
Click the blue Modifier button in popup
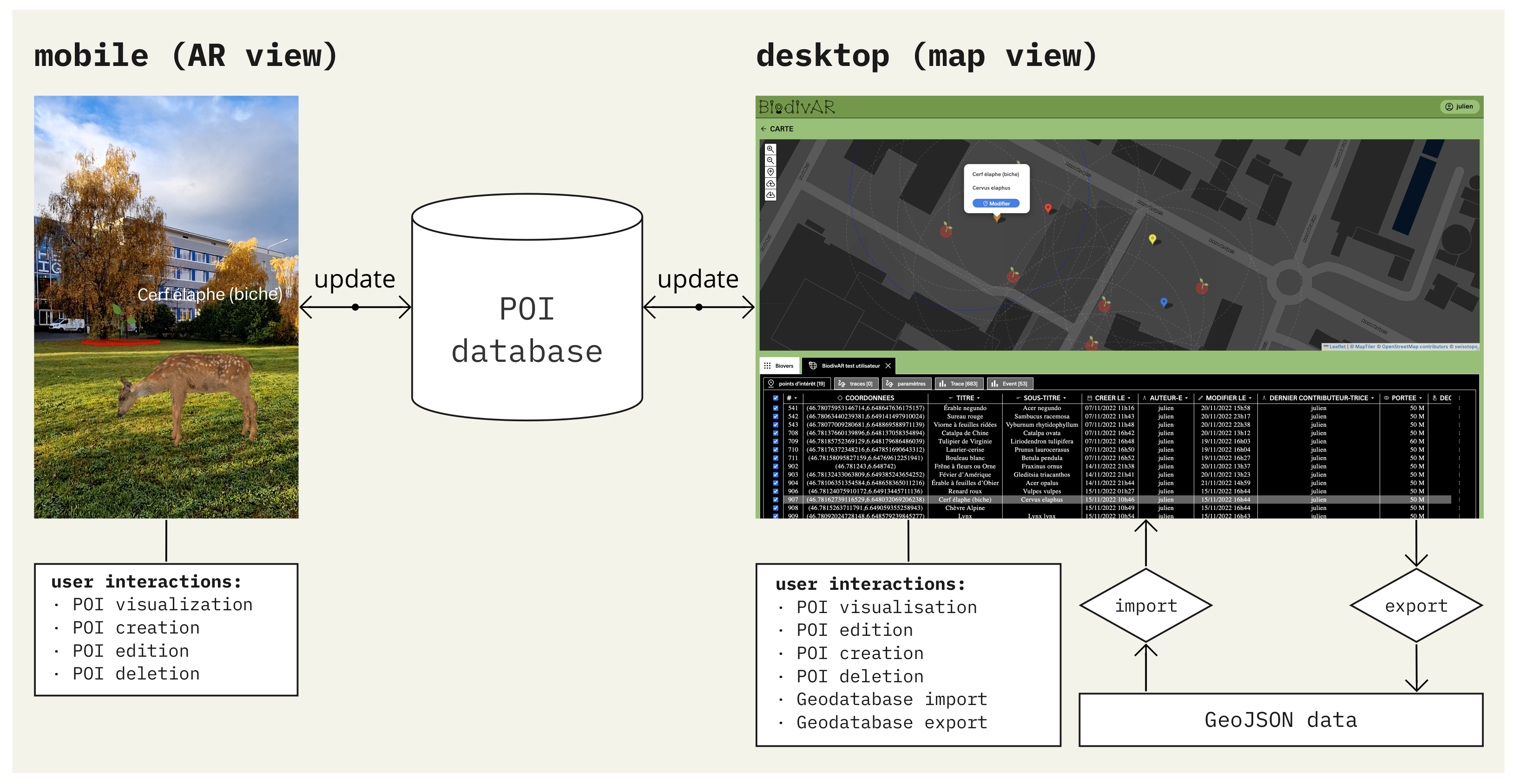coord(996,204)
